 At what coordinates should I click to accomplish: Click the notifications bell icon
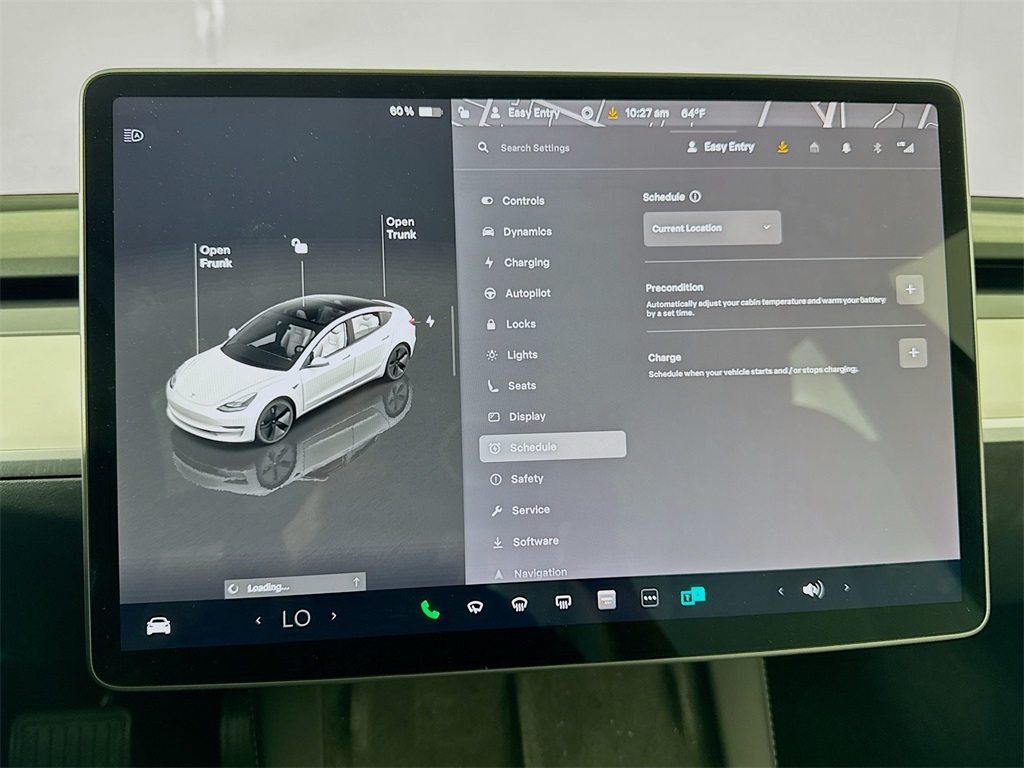(846, 148)
